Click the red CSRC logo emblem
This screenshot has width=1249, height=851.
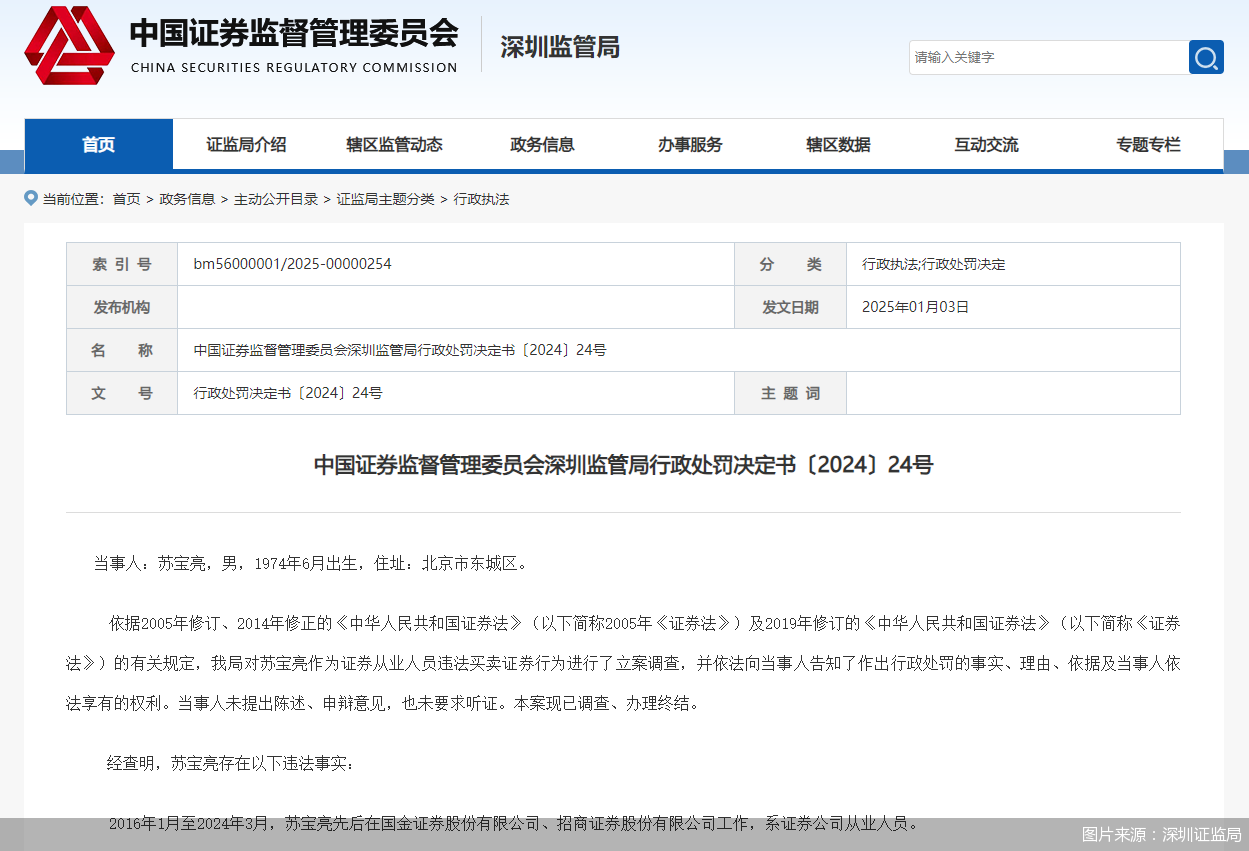pos(69,45)
